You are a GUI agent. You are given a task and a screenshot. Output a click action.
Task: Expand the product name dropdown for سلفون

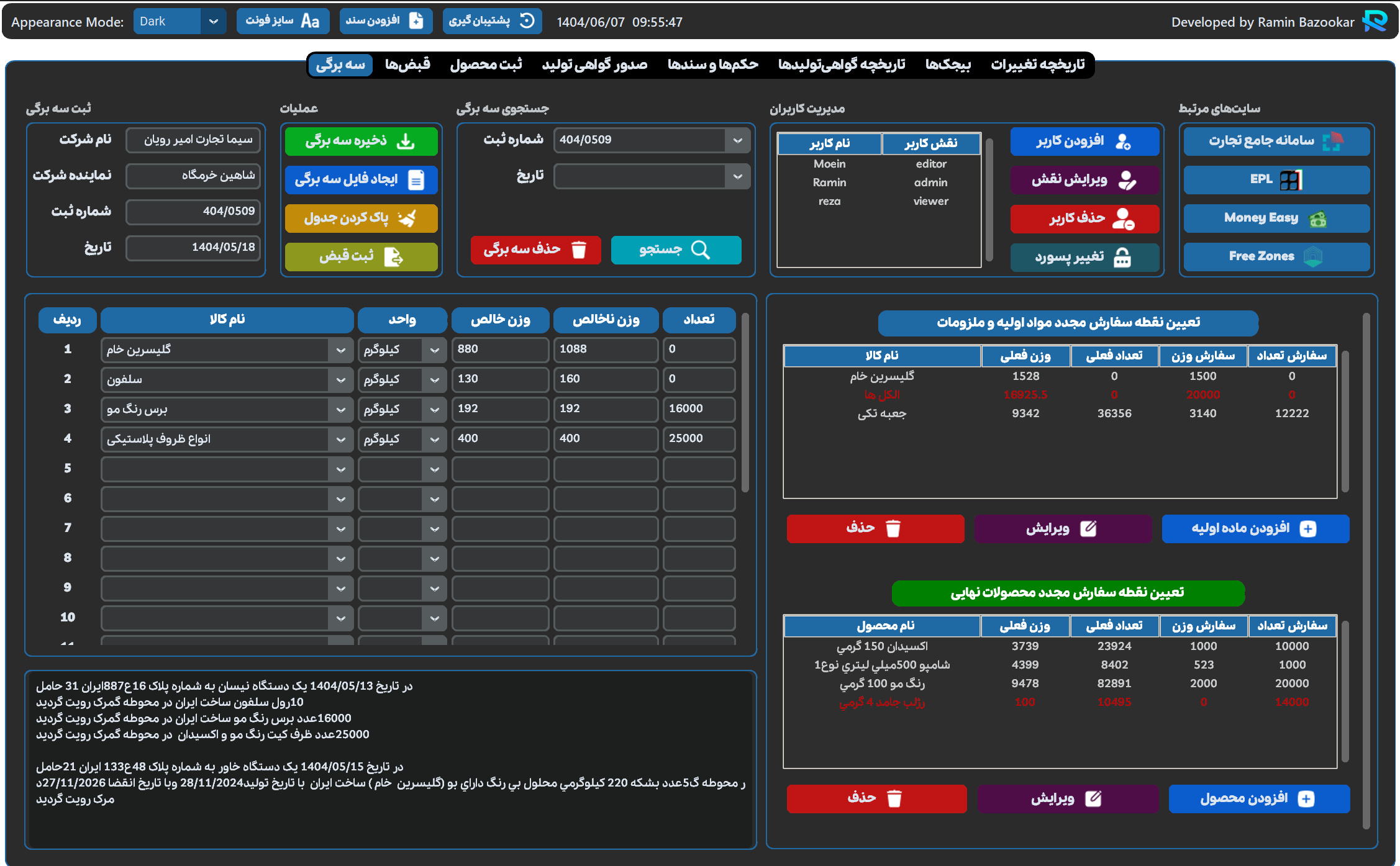(340, 380)
